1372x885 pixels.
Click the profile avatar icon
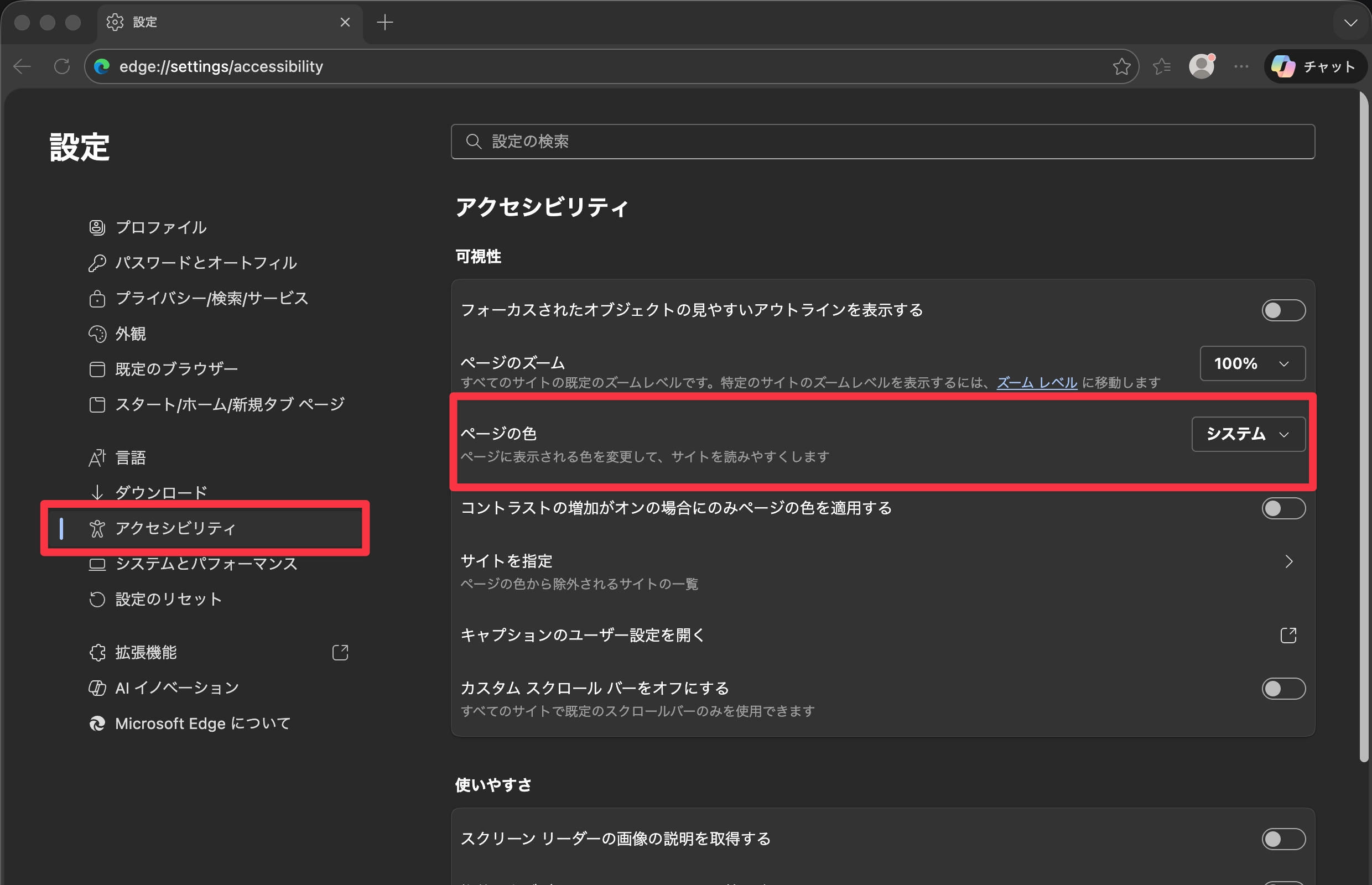(1200, 67)
